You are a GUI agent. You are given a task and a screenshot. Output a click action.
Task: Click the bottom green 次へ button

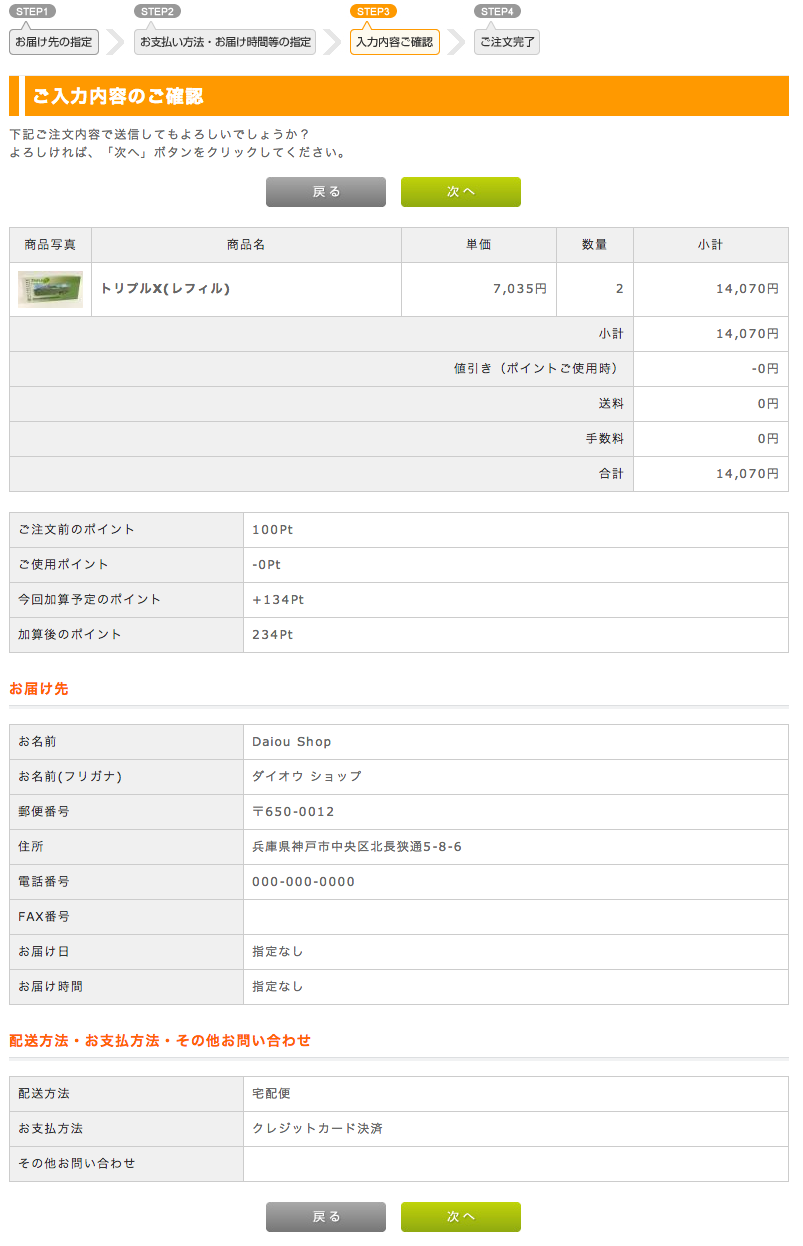(460, 1217)
